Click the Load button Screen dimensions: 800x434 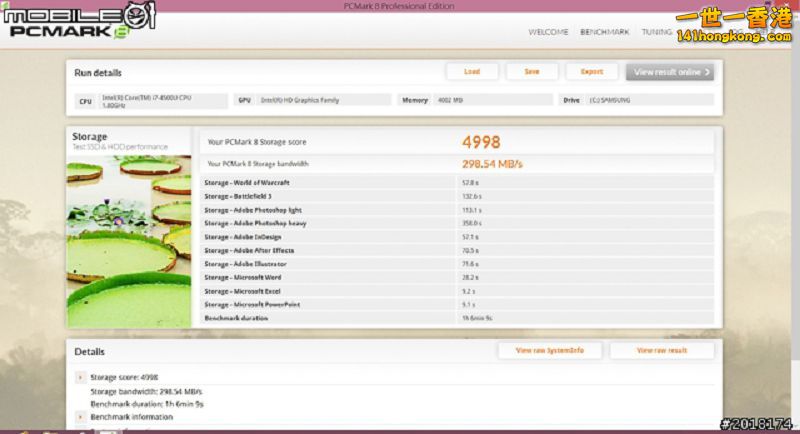coord(472,72)
